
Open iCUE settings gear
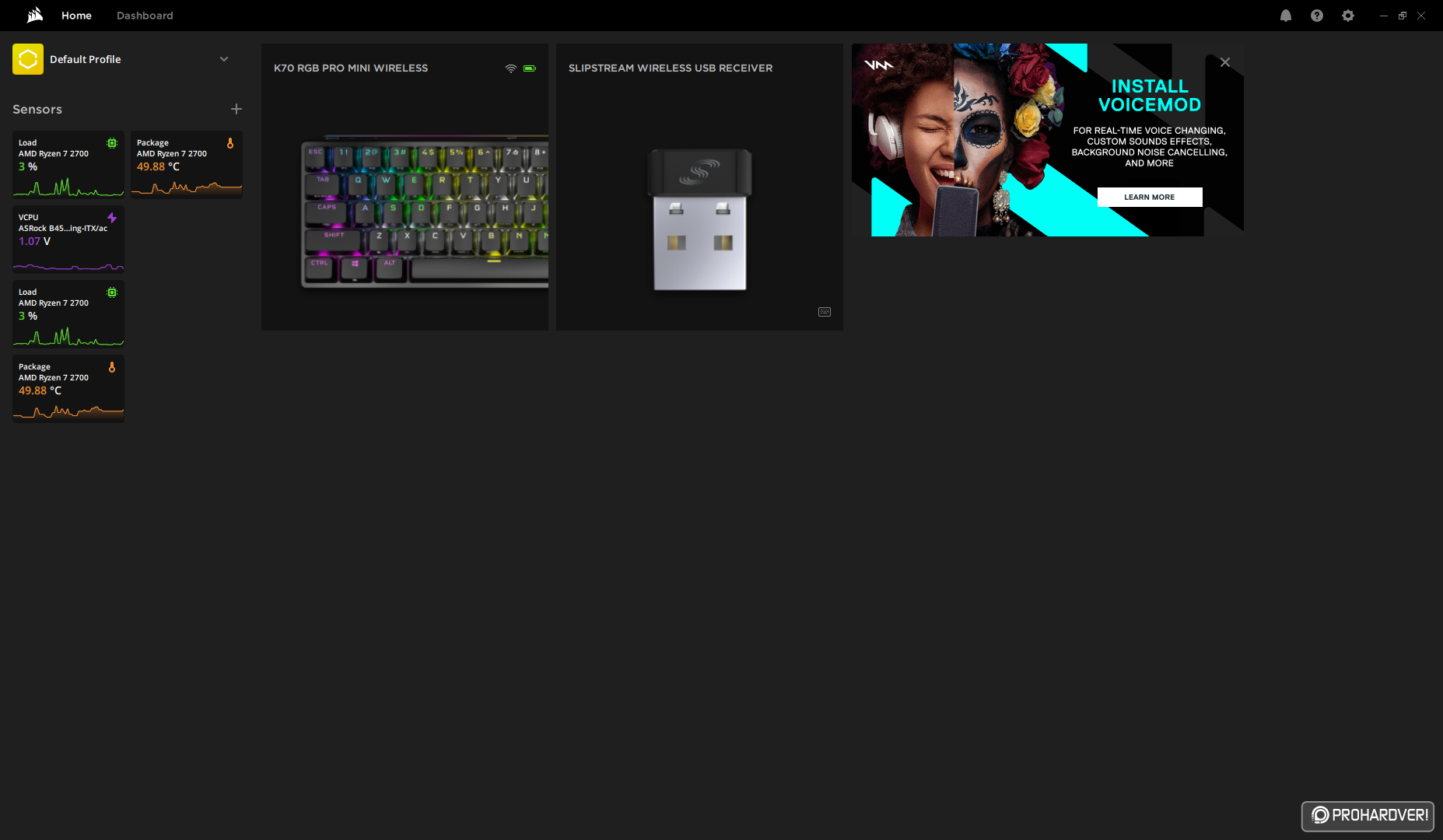coord(1348,16)
